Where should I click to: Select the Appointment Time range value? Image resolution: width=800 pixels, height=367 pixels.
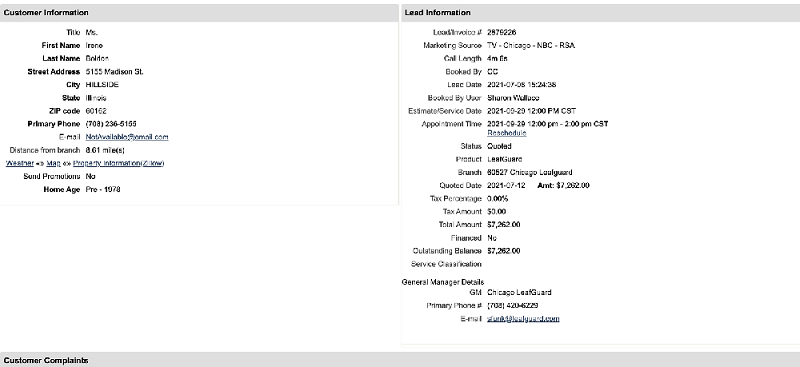(x=547, y=124)
